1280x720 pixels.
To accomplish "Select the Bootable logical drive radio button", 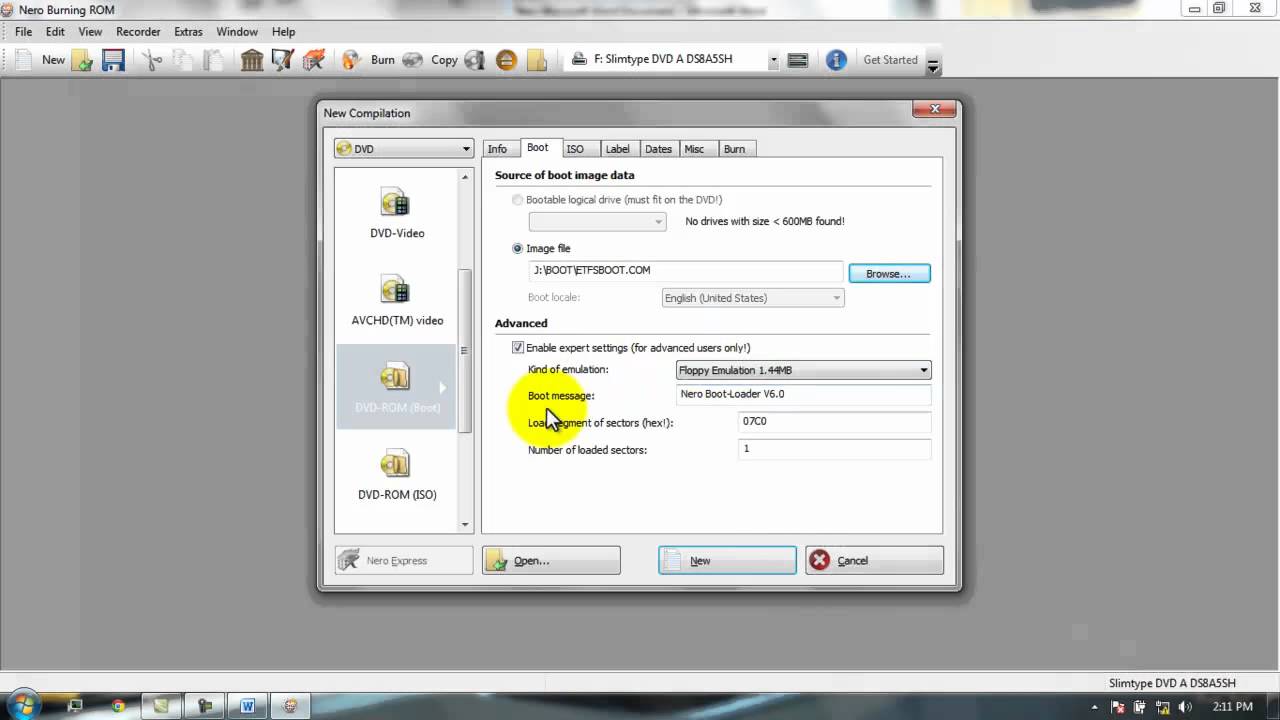I will coord(517,200).
